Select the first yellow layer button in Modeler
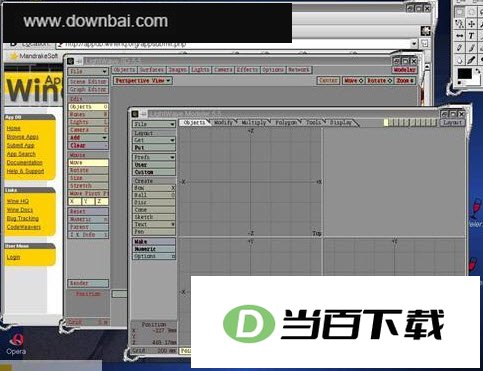This screenshot has width=483, height=371. 386,122
